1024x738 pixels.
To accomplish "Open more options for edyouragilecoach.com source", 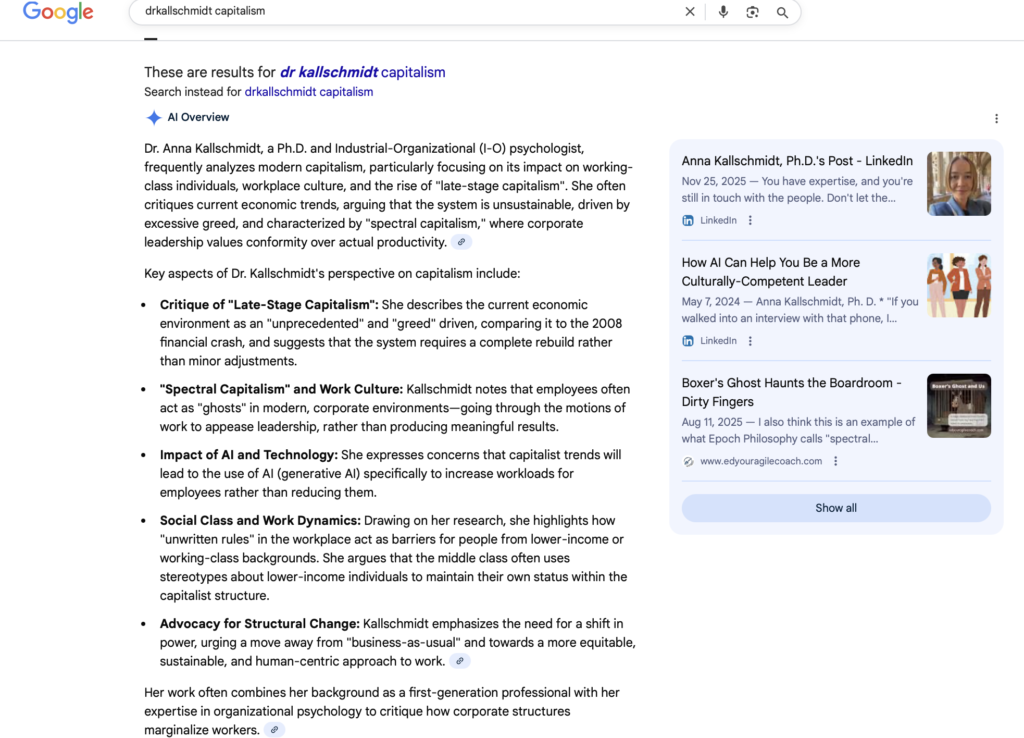I will (836, 461).
